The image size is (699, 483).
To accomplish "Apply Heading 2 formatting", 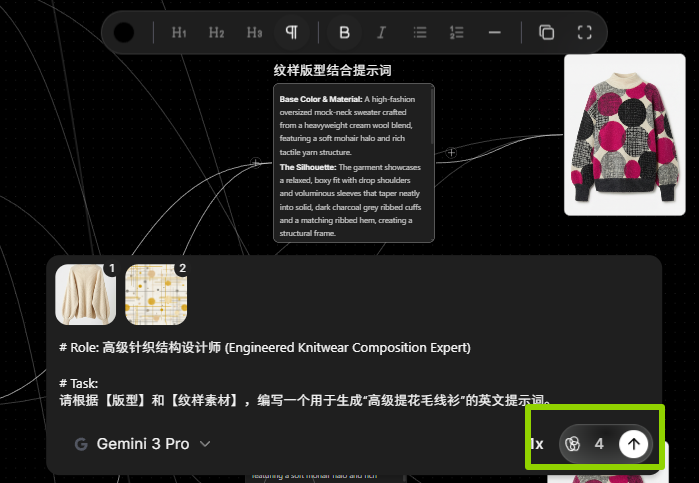I will 216,32.
